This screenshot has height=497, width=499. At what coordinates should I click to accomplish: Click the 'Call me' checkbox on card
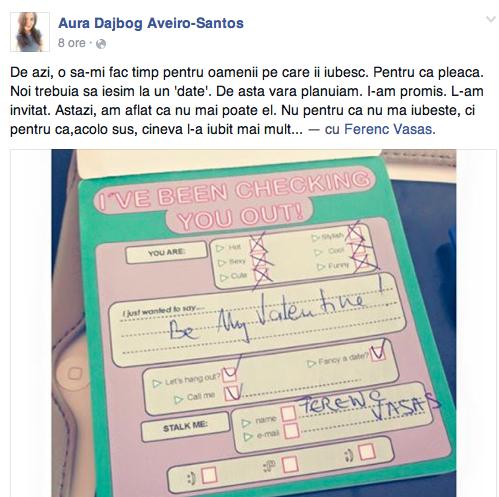pos(232,393)
